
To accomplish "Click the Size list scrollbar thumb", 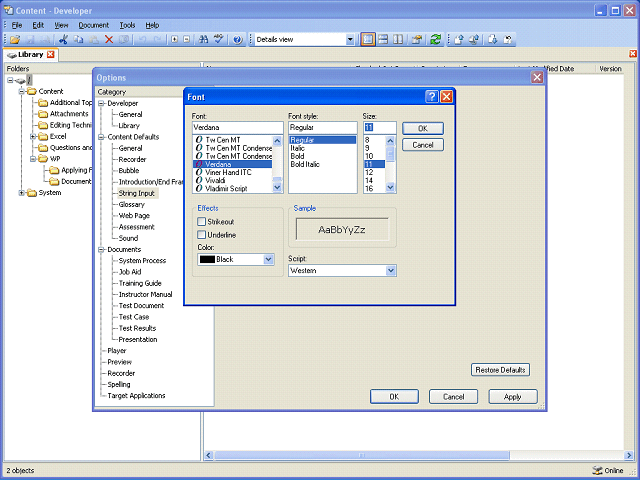I will click(x=390, y=154).
